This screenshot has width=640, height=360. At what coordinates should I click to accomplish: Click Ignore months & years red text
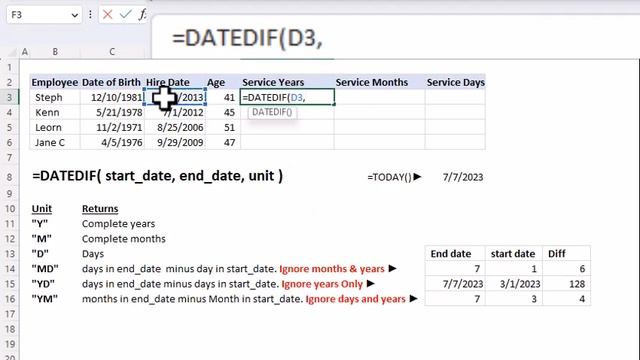point(332,269)
